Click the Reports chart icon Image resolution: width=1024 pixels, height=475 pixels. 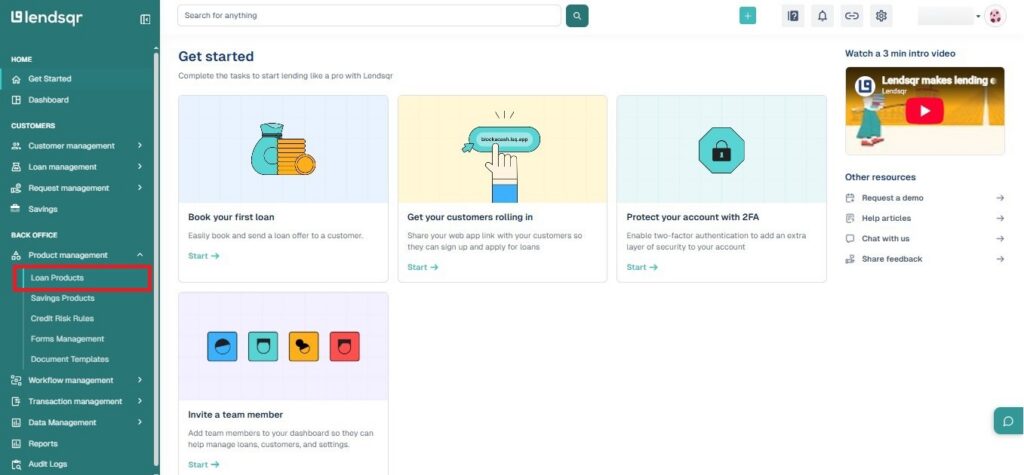(16, 444)
